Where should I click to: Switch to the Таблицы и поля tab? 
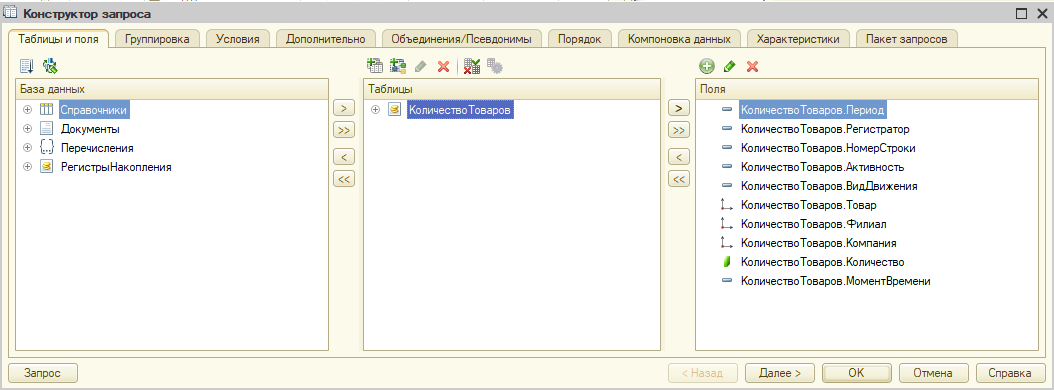pos(59,39)
